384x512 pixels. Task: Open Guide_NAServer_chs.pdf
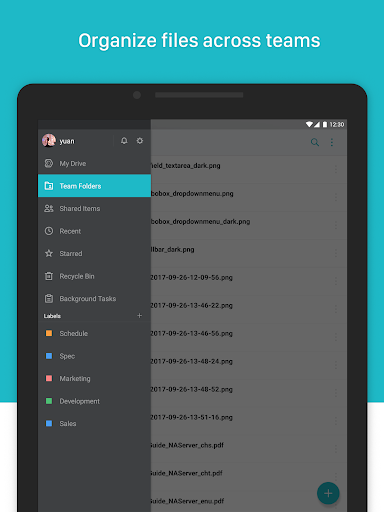pyautogui.click(x=249, y=449)
